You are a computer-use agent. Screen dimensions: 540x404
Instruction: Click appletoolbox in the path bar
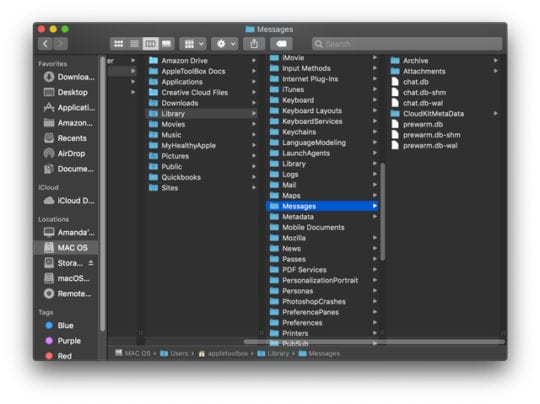pyautogui.click(x=224, y=354)
